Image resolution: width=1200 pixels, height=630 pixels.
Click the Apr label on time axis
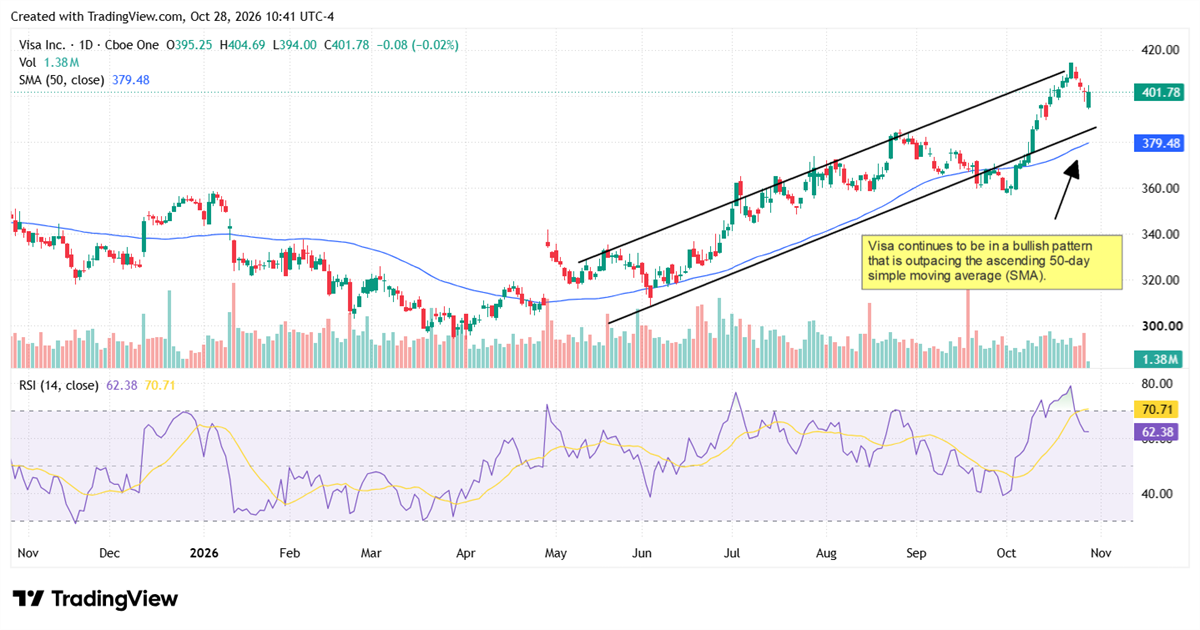465,552
